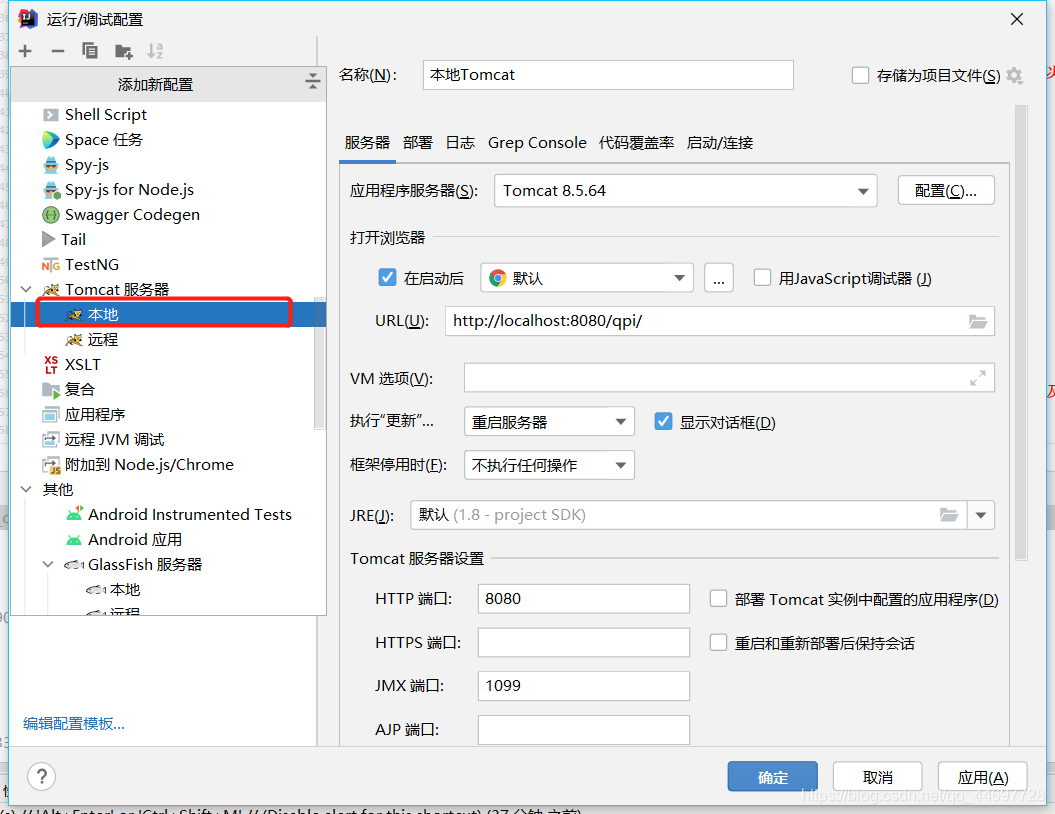Open the 启动/连接 tab
Viewport: 1055px width, 814px height.
pos(720,143)
